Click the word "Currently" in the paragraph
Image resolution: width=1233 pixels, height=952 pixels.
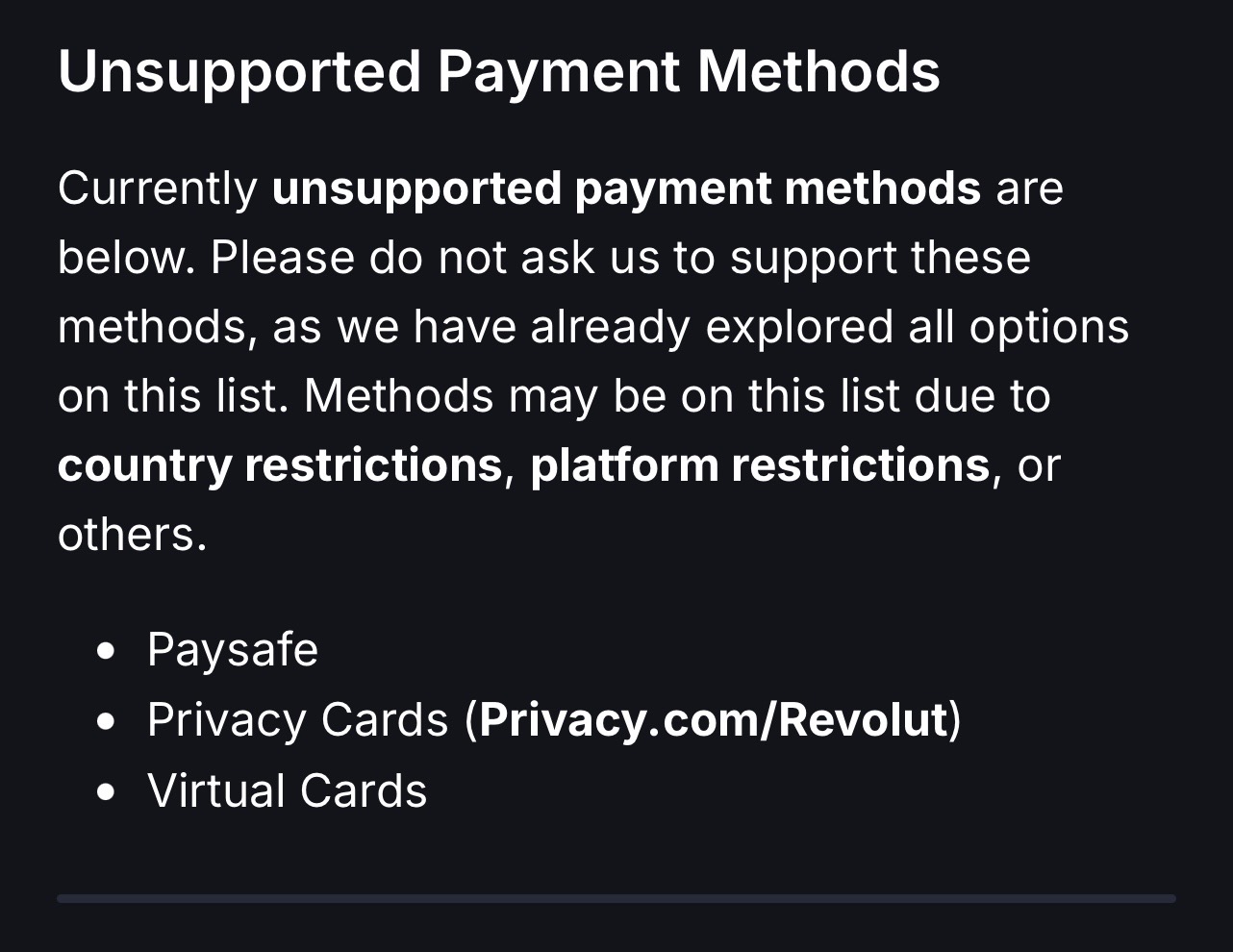158,188
